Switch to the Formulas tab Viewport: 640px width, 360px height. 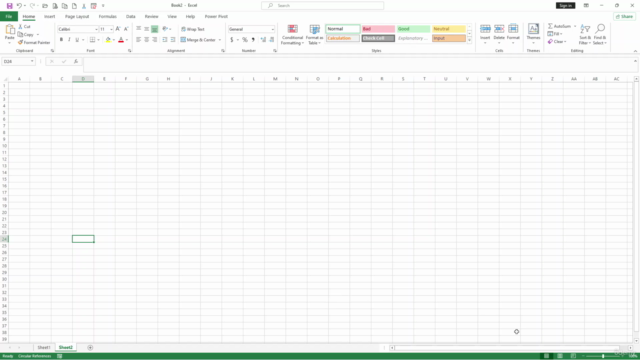(x=107, y=16)
